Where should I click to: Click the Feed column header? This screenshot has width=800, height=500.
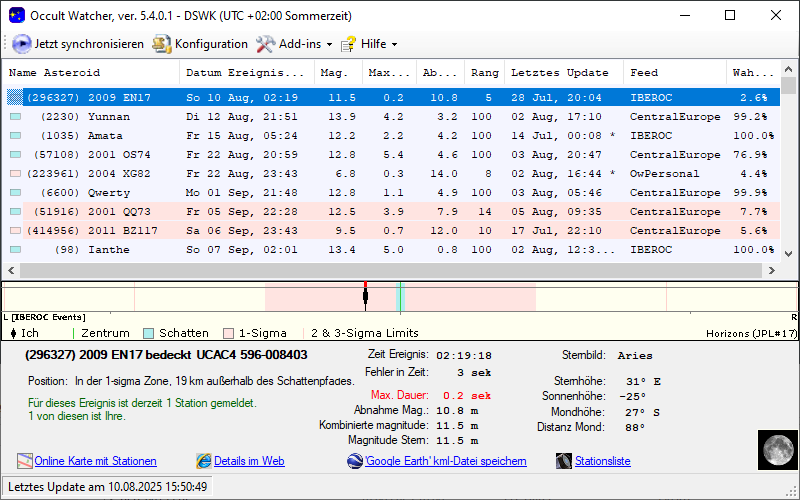tap(644, 73)
